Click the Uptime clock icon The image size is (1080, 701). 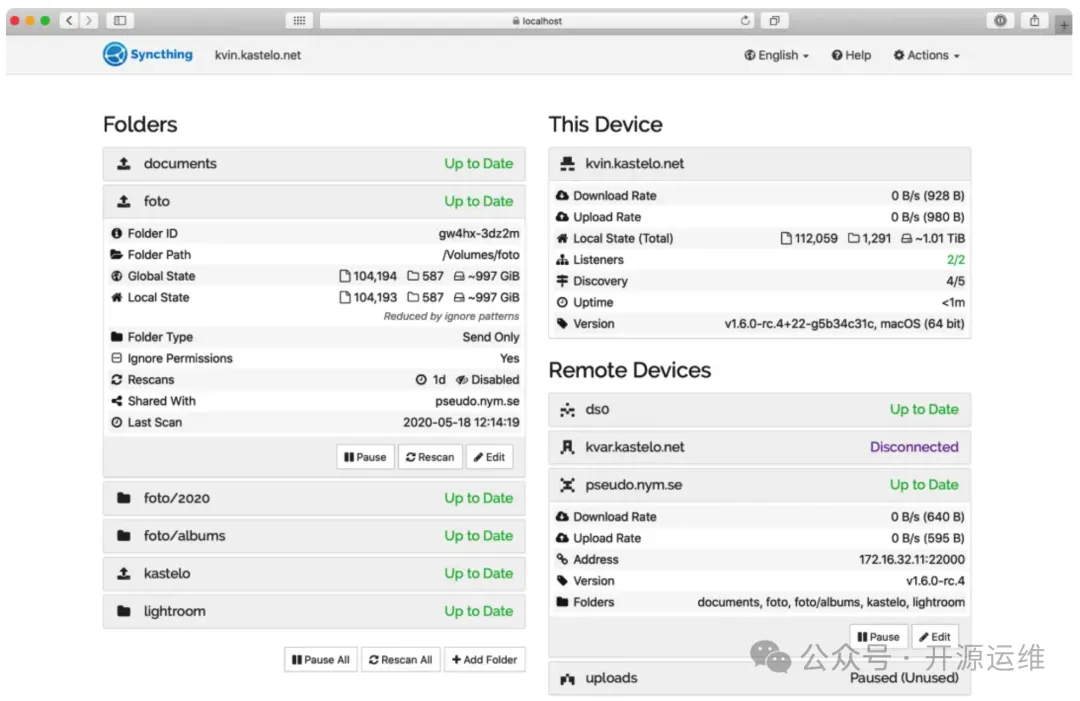pyautogui.click(x=562, y=302)
